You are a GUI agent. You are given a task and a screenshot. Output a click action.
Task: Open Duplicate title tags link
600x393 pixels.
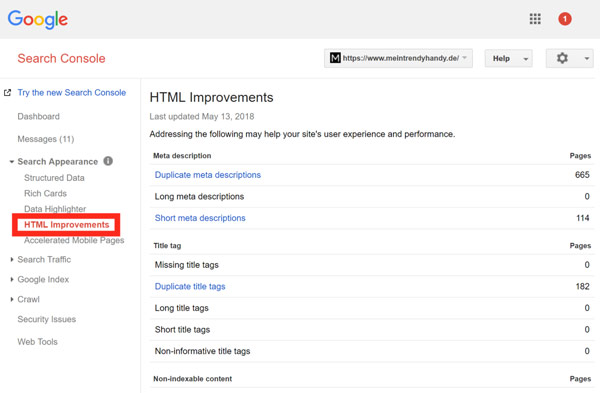coord(190,287)
